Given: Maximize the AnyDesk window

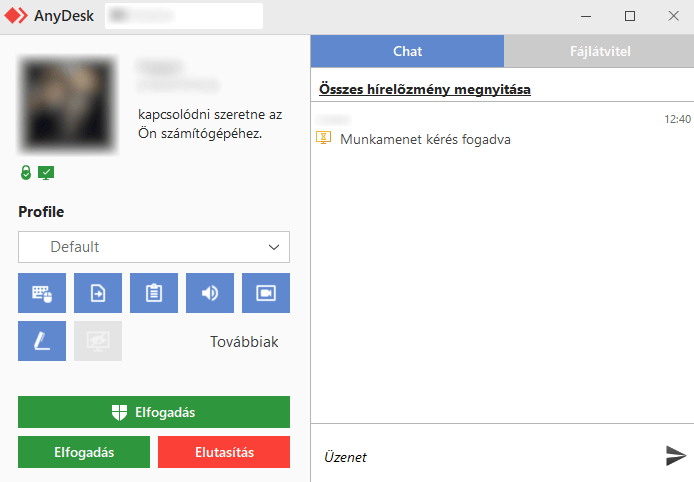Looking at the screenshot, I should tap(630, 16).
